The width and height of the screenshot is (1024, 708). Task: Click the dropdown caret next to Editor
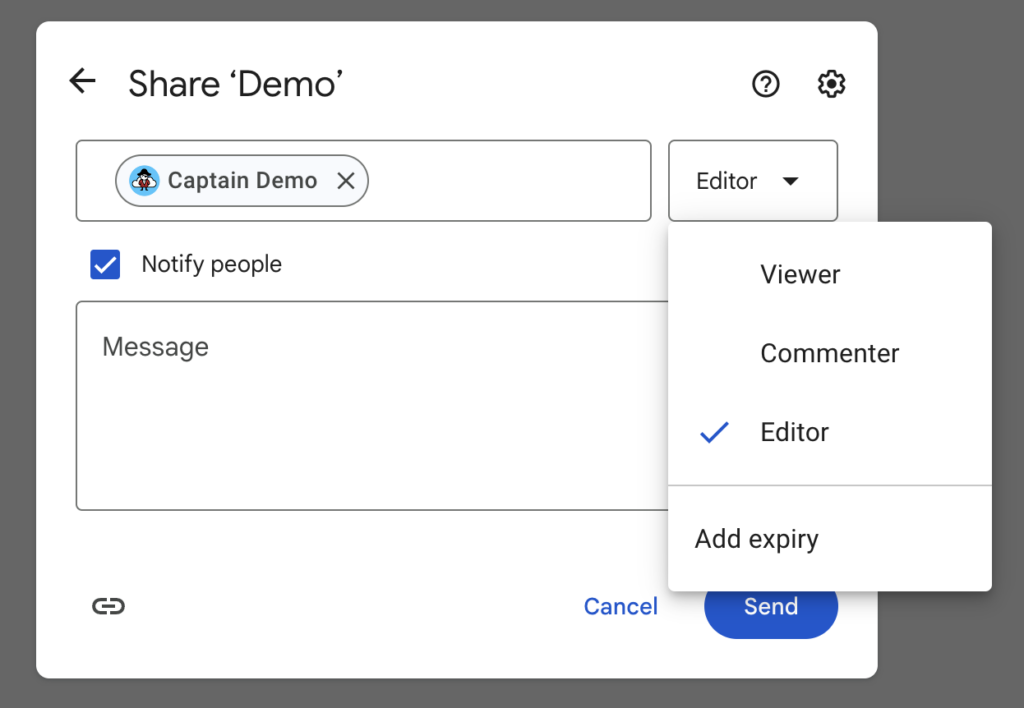point(790,182)
